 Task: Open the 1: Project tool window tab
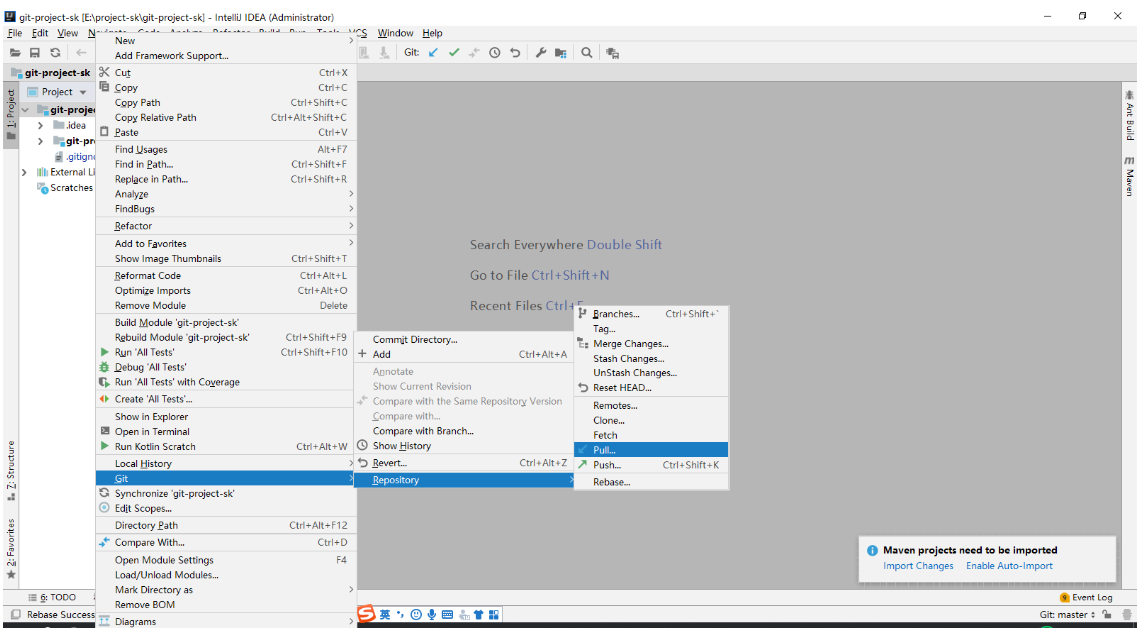10,115
